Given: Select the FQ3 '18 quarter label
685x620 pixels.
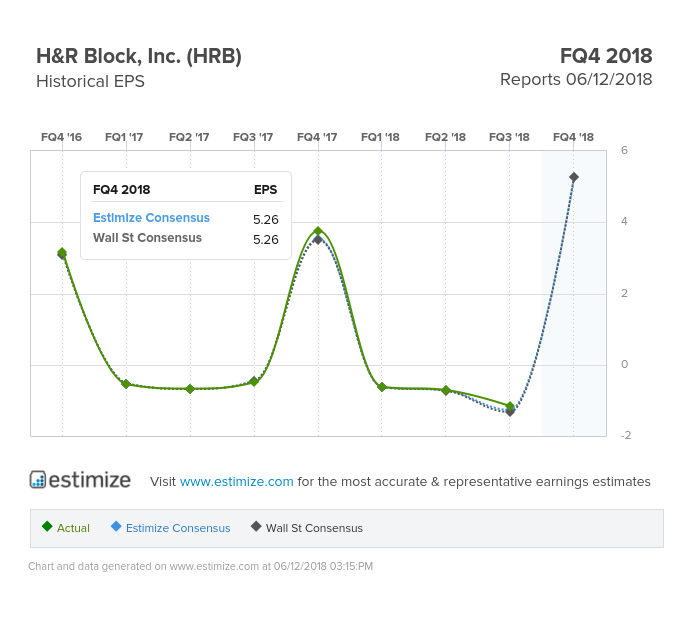Looking at the screenshot, I should pos(509,137).
